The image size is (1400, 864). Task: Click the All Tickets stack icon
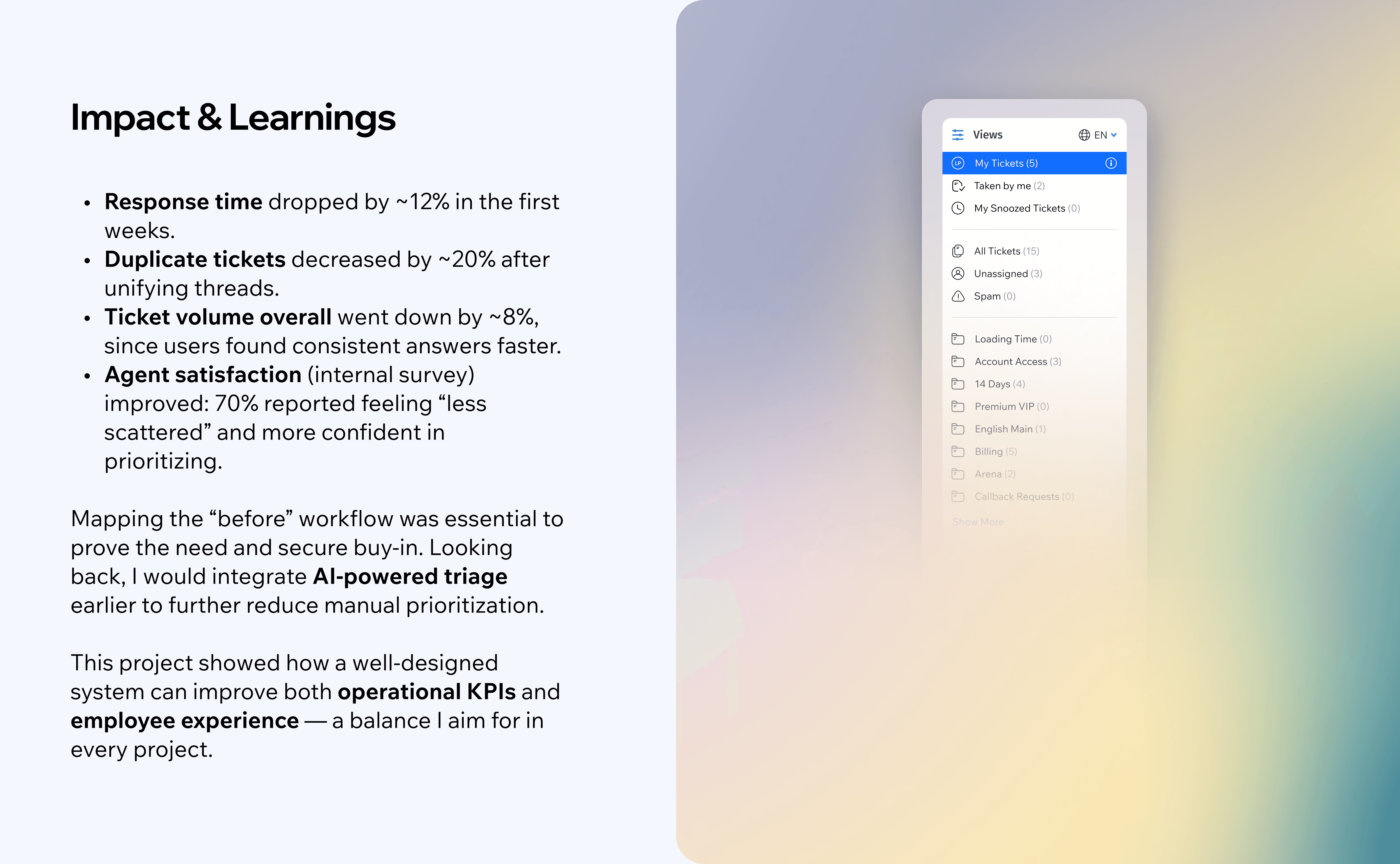pos(958,251)
